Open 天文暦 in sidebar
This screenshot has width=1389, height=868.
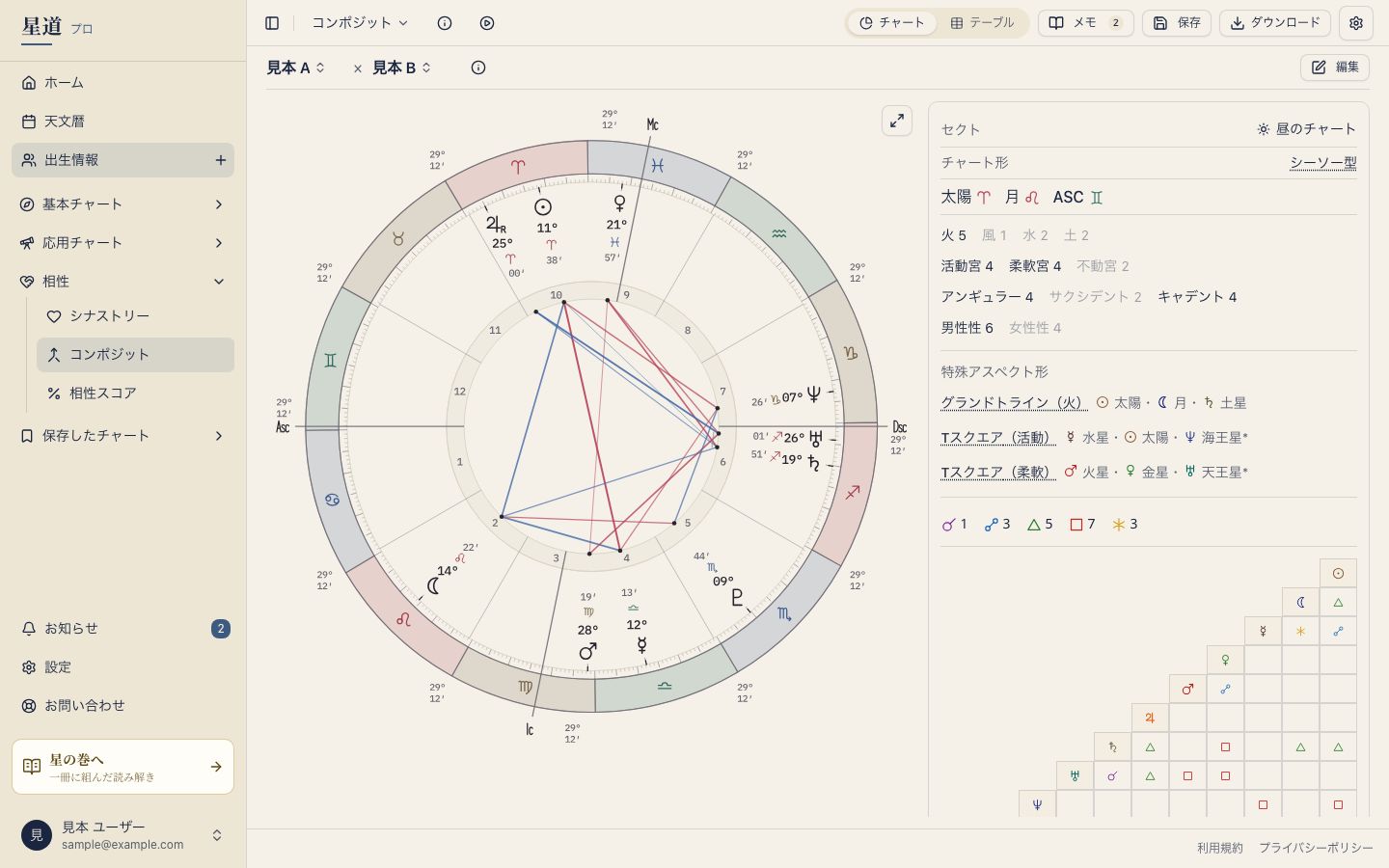click(x=123, y=122)
